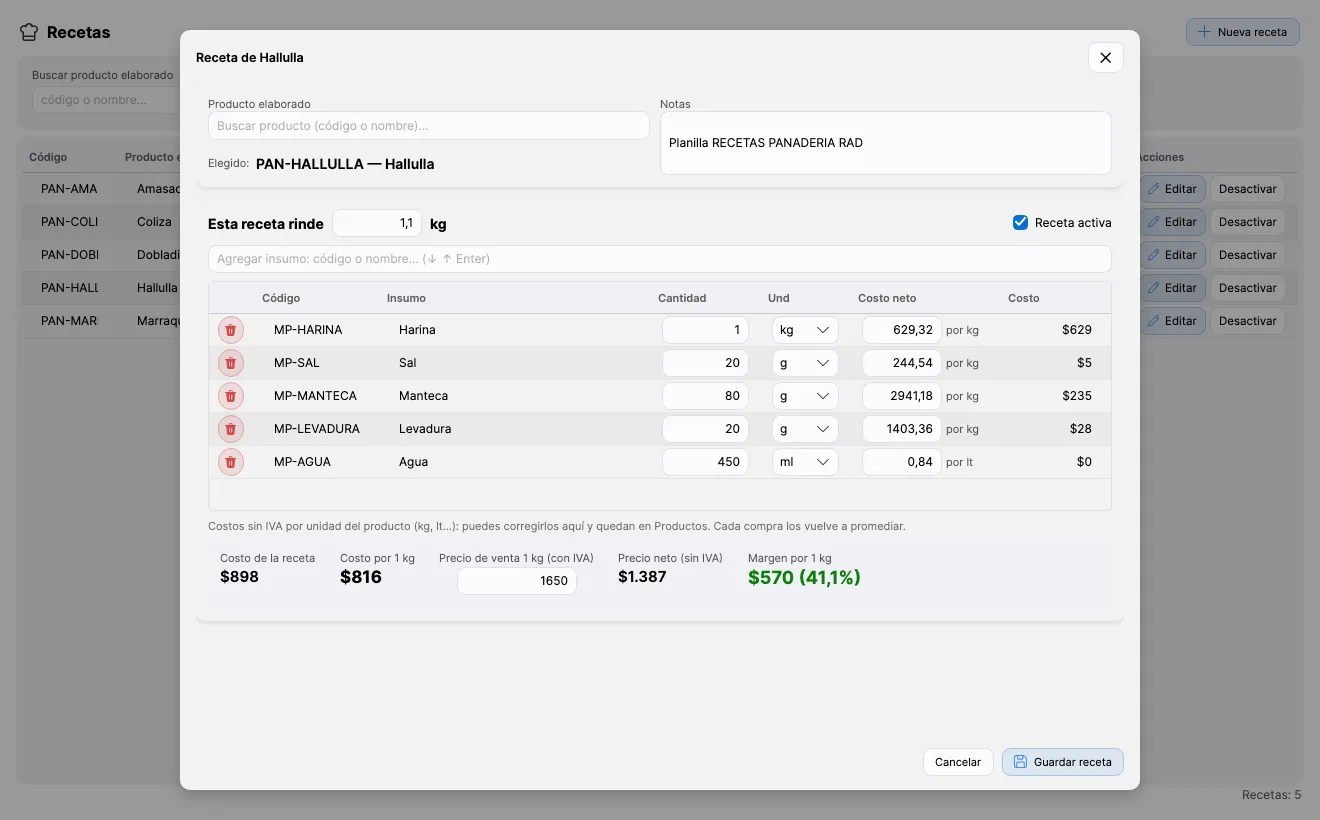Image resolution: width=1320 pixels, height=820 pixels.
Task: Focus the Agregar insumo search box
Action: [x=660, y=259]
